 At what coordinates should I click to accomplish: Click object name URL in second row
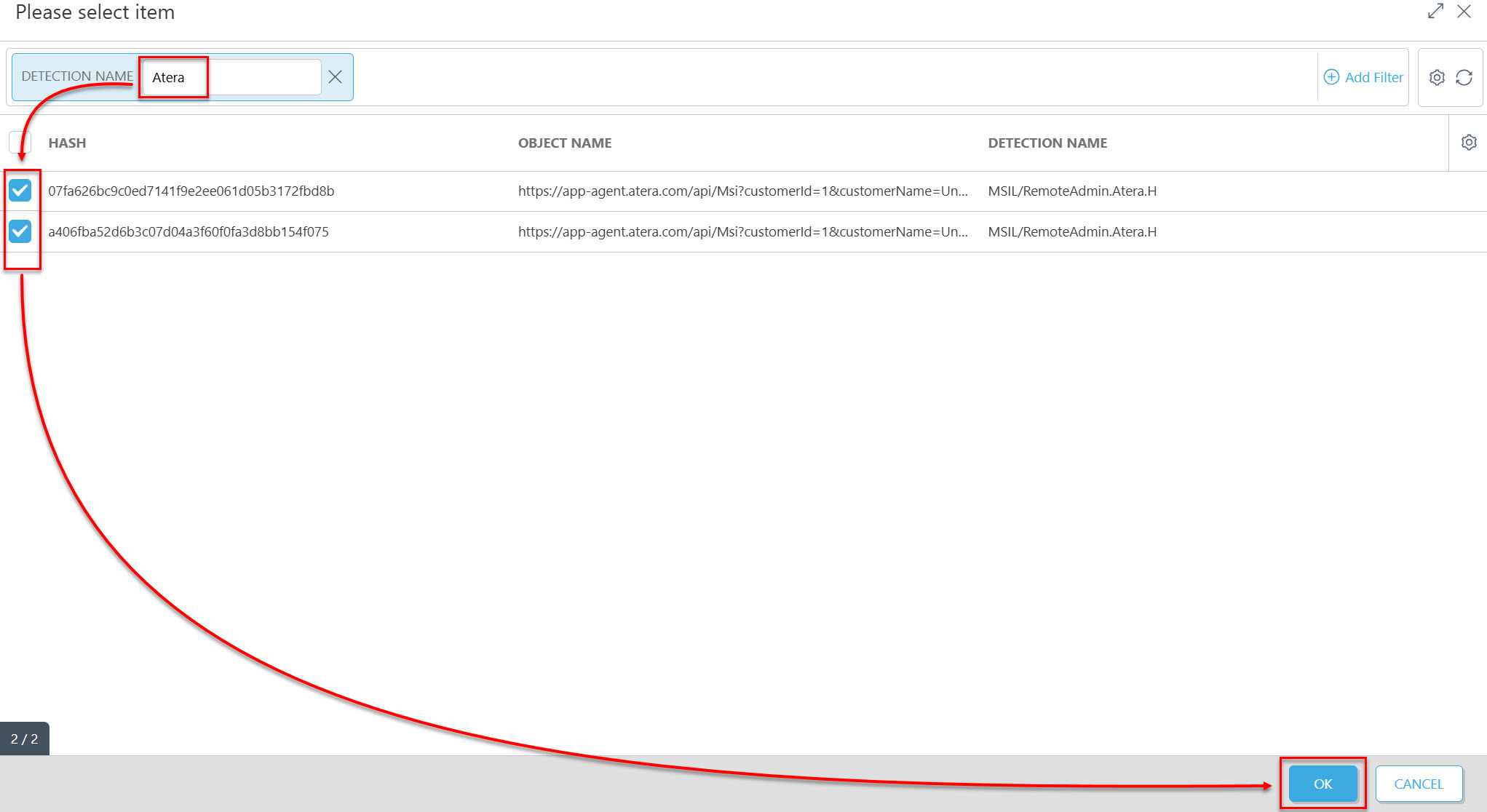tap(743, 232)
